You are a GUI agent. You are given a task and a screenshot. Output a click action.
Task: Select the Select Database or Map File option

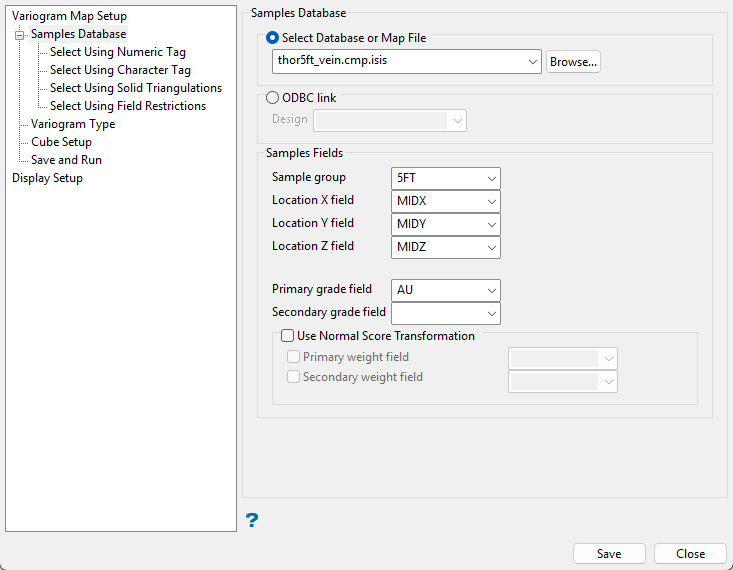point(272,38)
